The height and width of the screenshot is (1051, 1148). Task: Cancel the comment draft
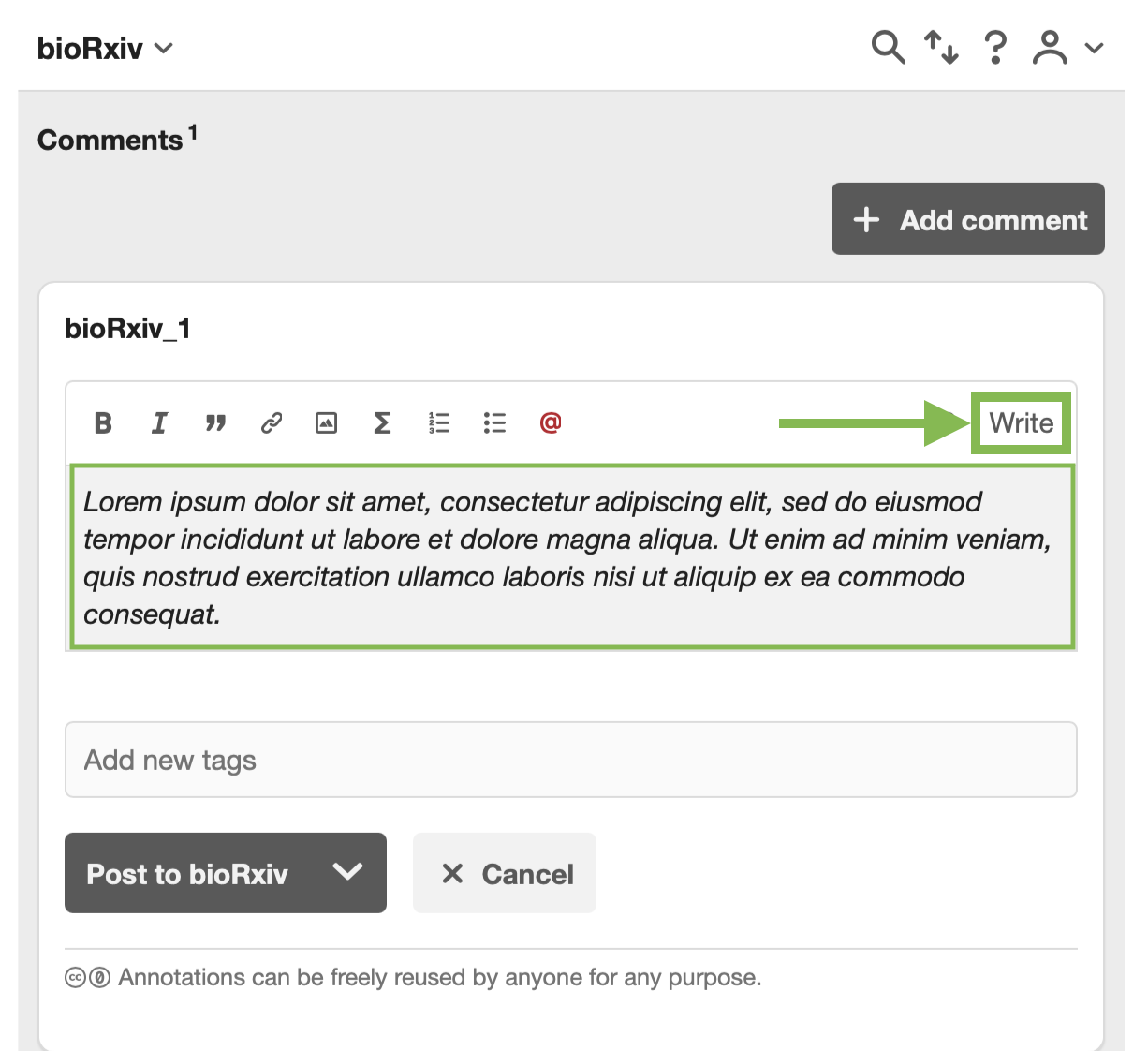point(505,873)
